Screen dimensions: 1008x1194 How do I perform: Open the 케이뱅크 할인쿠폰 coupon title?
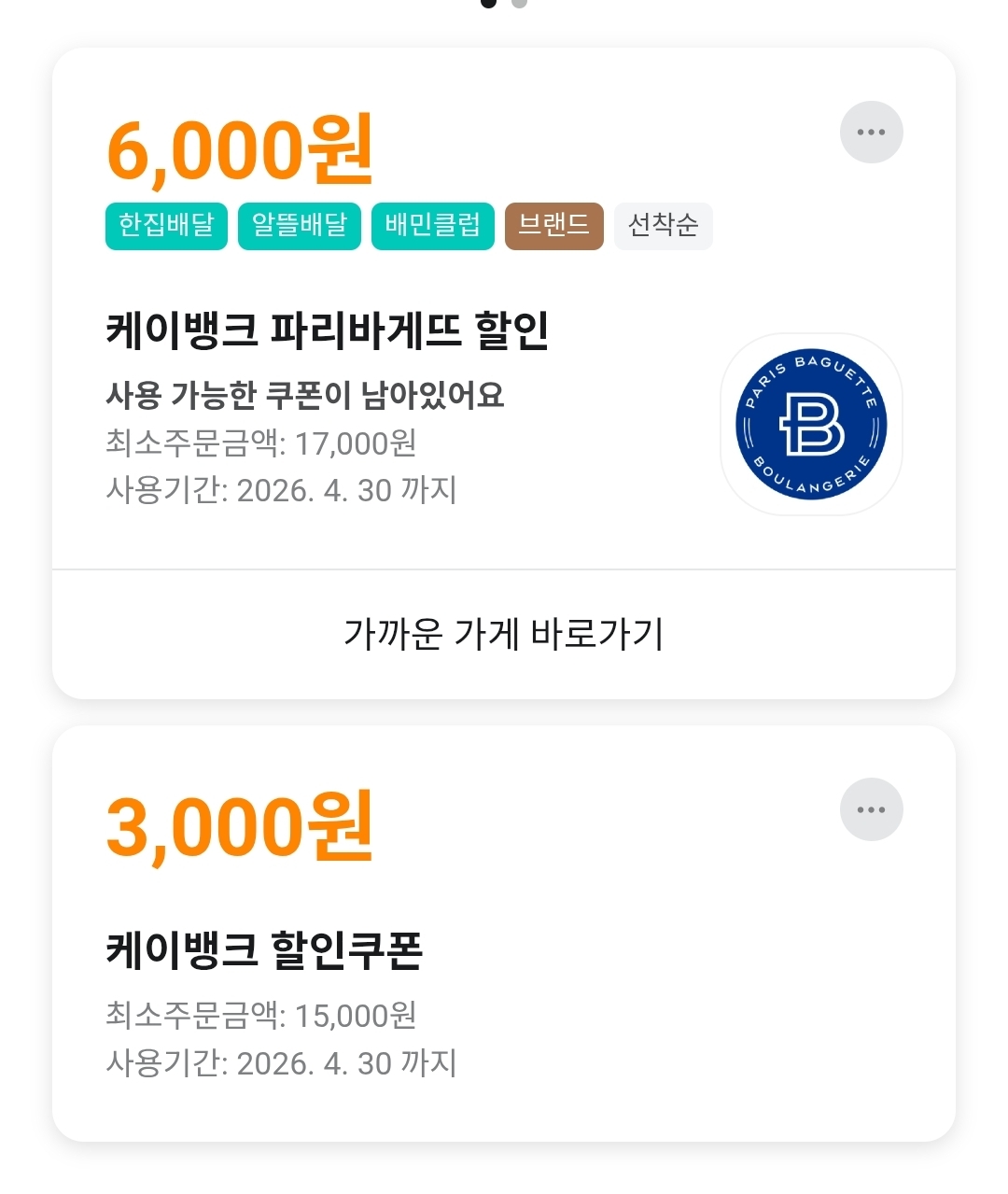[264, 950]
